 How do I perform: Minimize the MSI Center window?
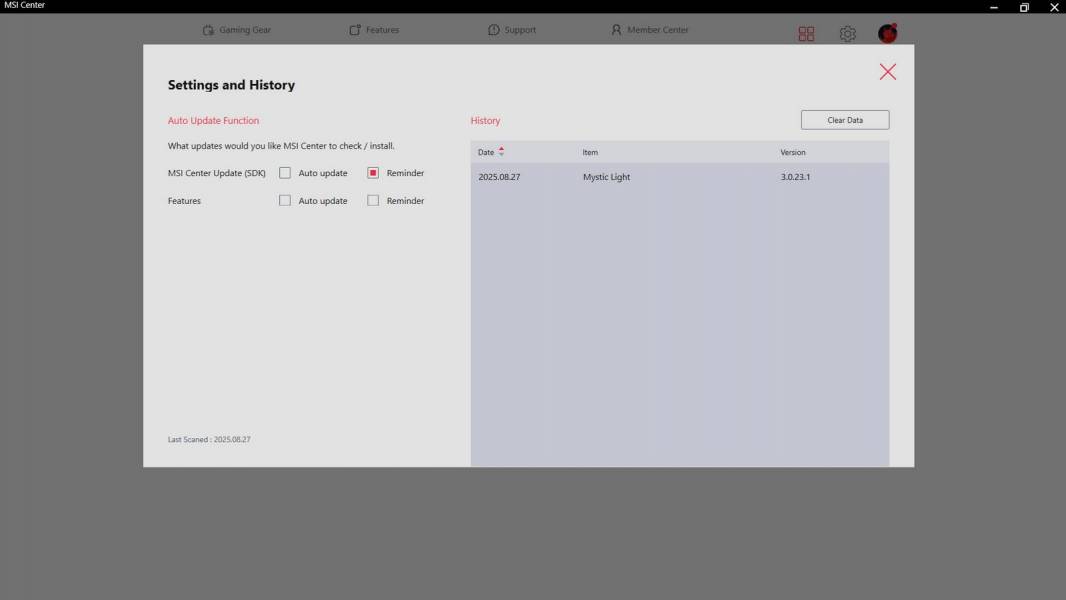(992, 7)
